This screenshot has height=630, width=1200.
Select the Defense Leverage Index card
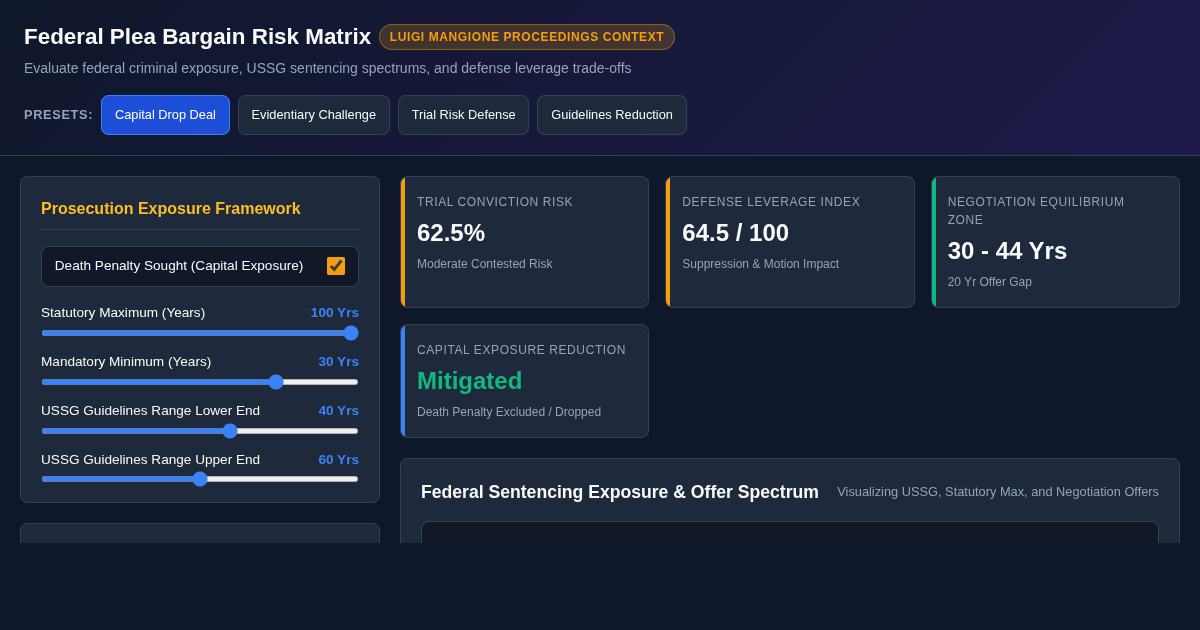click(790, 242)
